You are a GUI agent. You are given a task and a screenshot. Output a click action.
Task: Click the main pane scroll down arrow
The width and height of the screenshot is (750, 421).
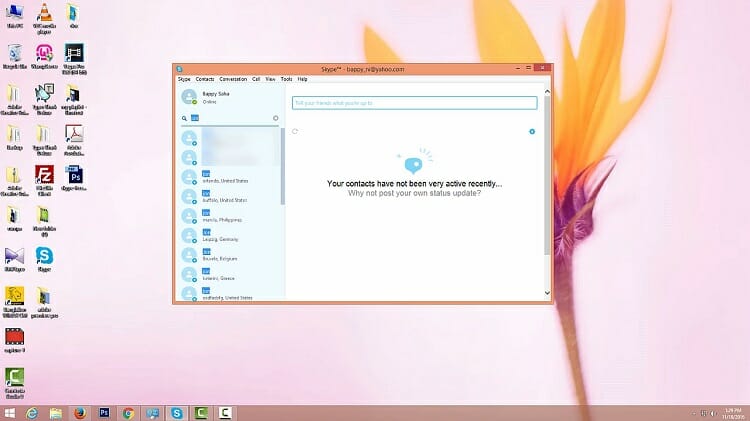547,293
